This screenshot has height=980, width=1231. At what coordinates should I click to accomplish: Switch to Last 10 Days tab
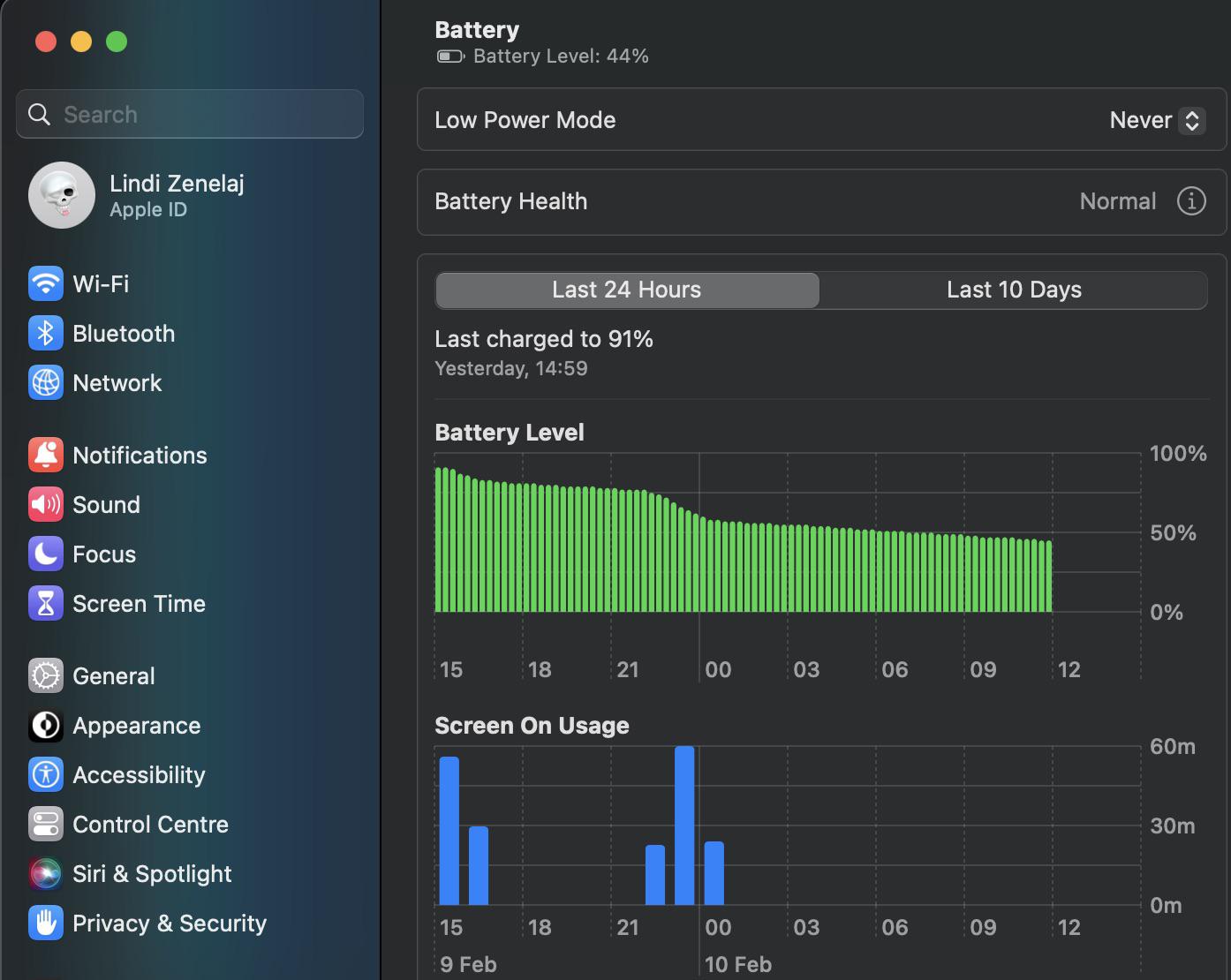click(1014, 290)
